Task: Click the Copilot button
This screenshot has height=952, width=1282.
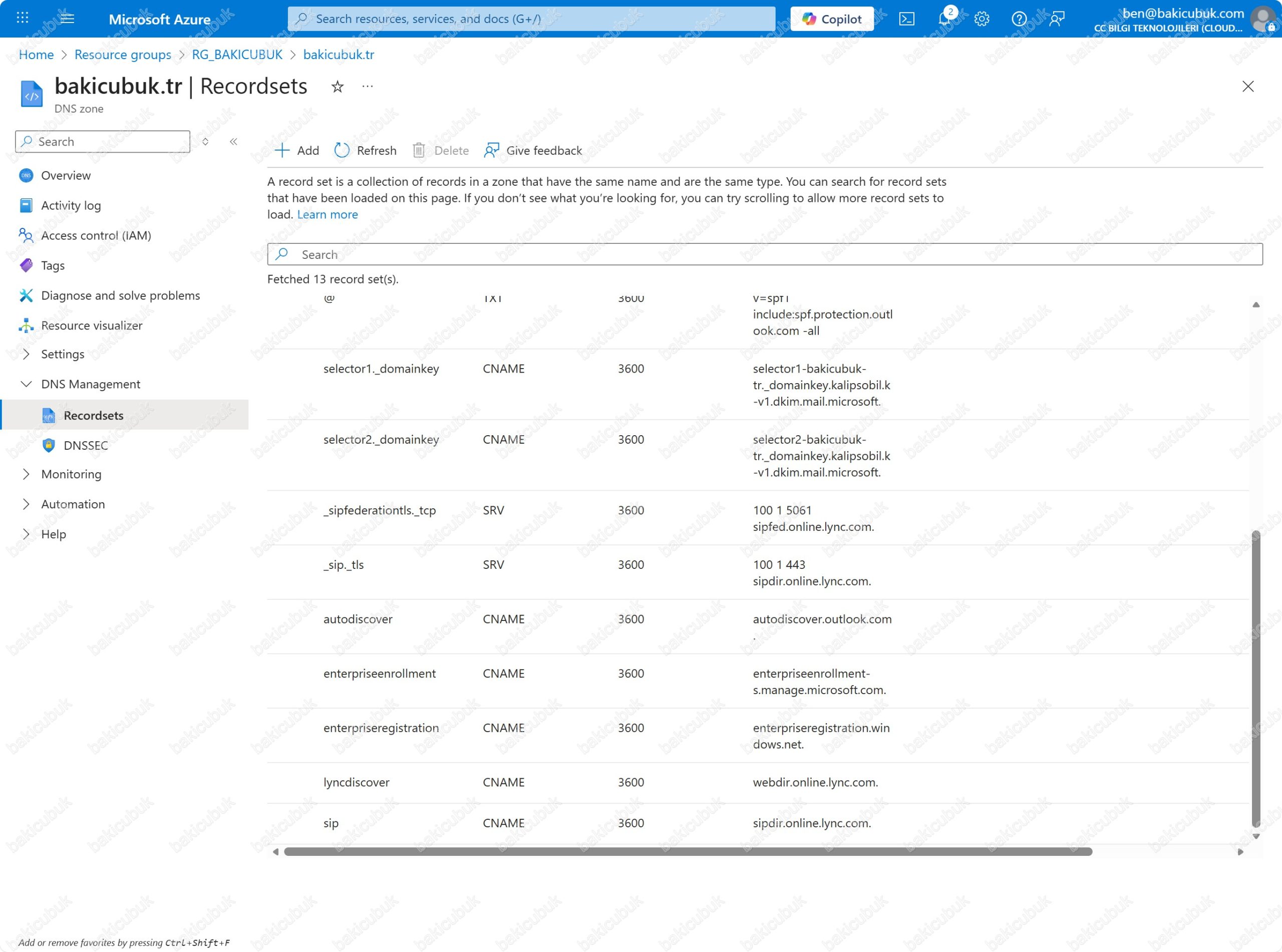Action: 831,19
